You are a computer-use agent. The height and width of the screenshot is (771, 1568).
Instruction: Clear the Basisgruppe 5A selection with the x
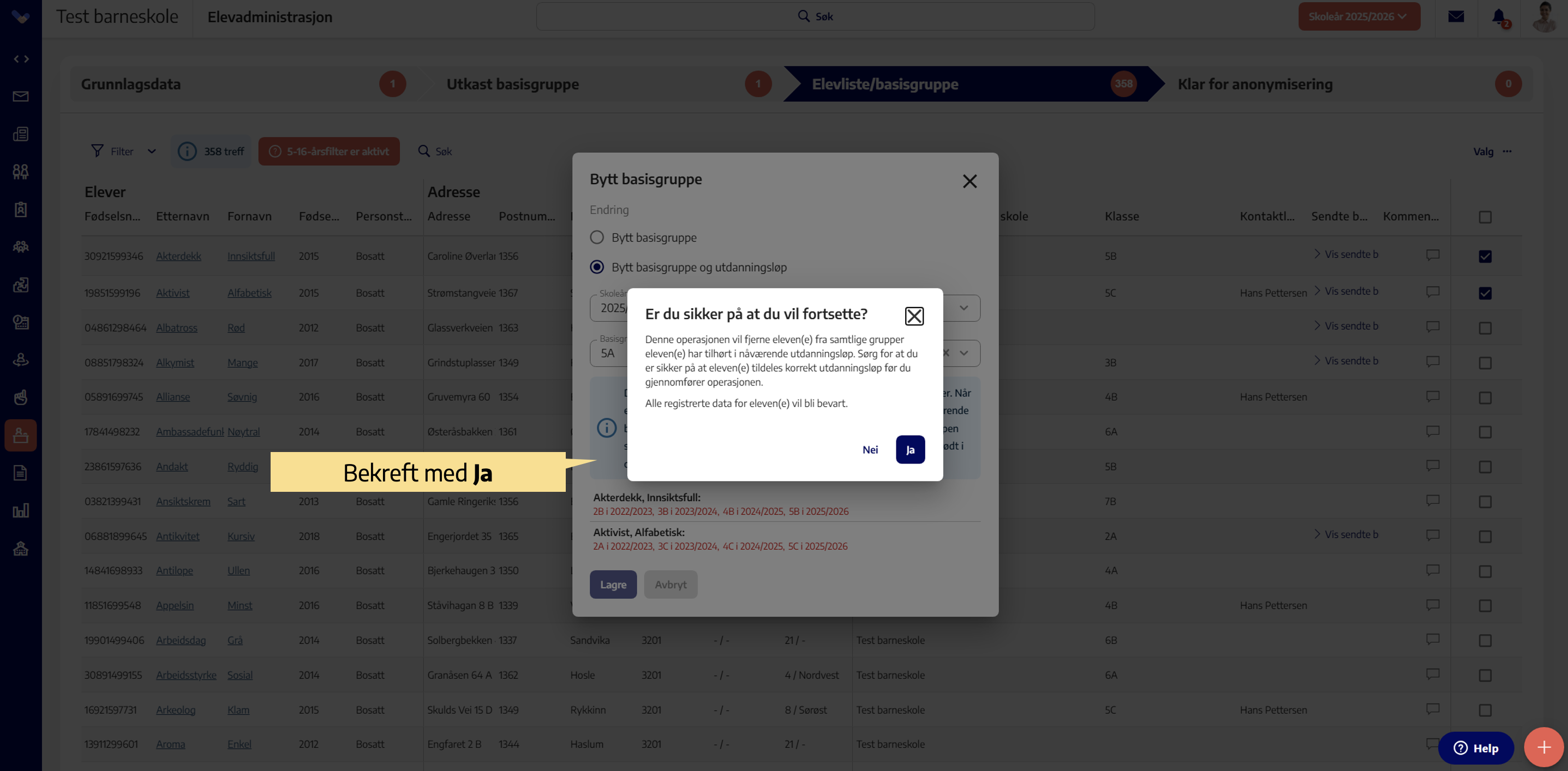(946, 353)
